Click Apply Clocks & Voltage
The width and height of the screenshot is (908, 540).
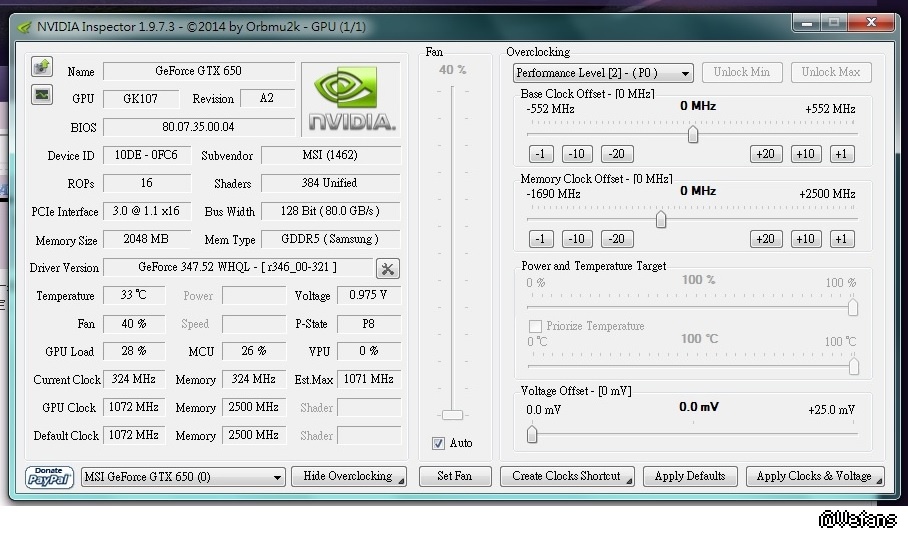pyautogui.click(x=814, y=477)
